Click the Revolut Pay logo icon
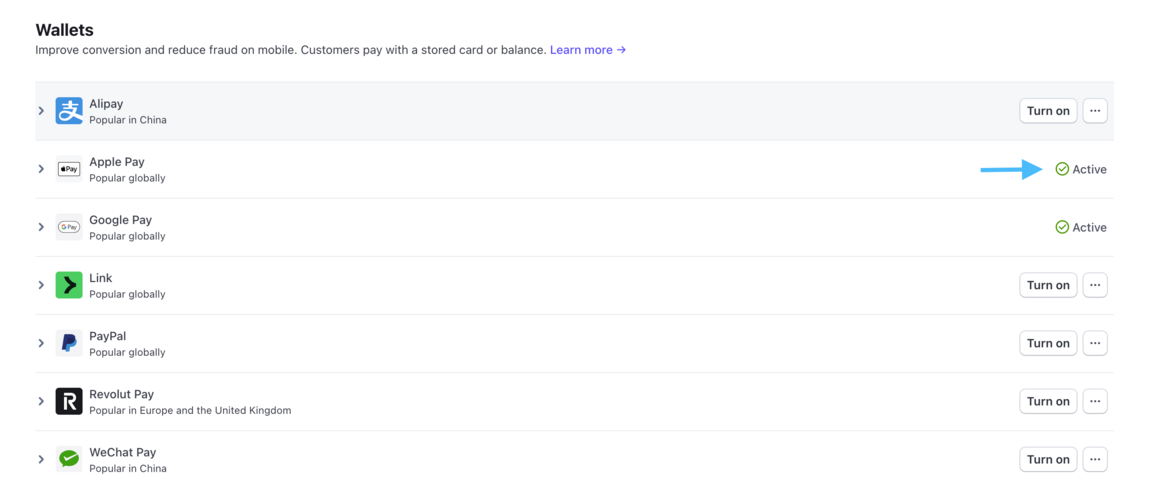 69,401
